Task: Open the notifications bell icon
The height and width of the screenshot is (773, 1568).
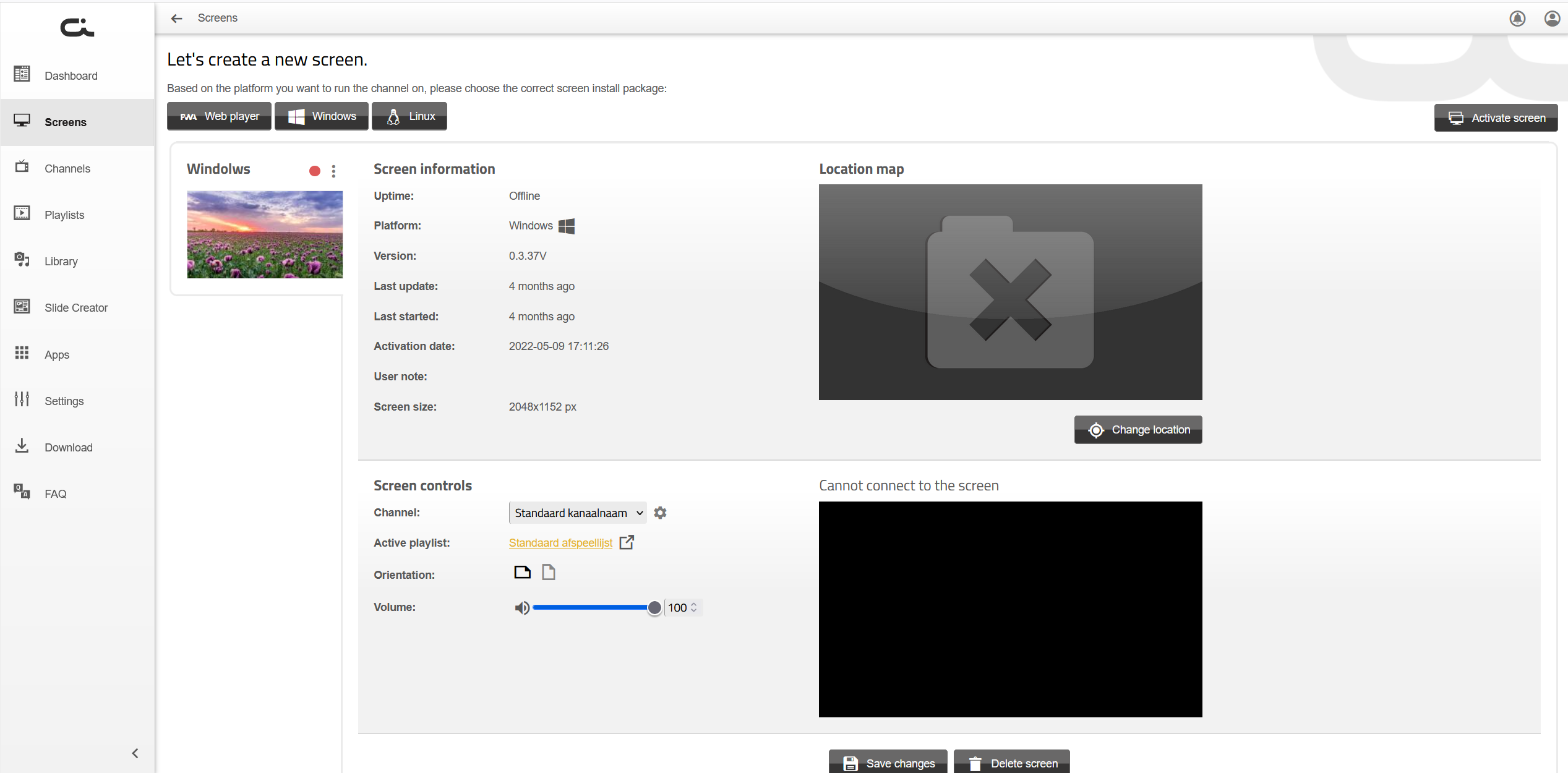Action: tap(1517, 19)
